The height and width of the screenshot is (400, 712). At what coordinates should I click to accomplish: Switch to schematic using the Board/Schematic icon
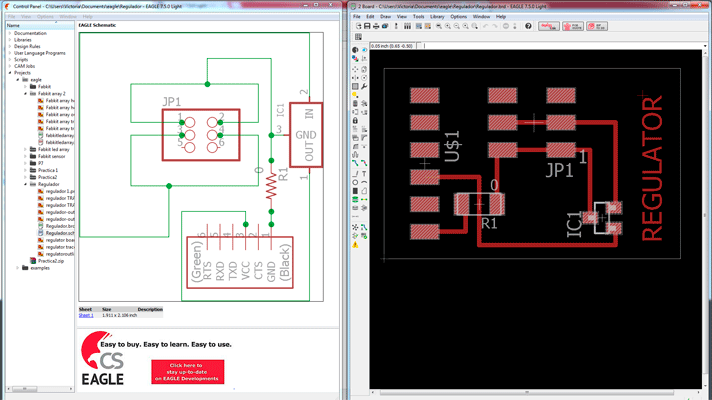(x=396, y=26)
